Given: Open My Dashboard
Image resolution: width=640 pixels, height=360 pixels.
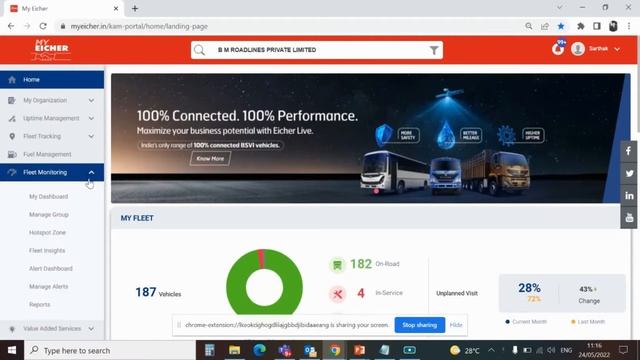Looking at the screenshot, I should pyautogui.click(x=49, y=197).
